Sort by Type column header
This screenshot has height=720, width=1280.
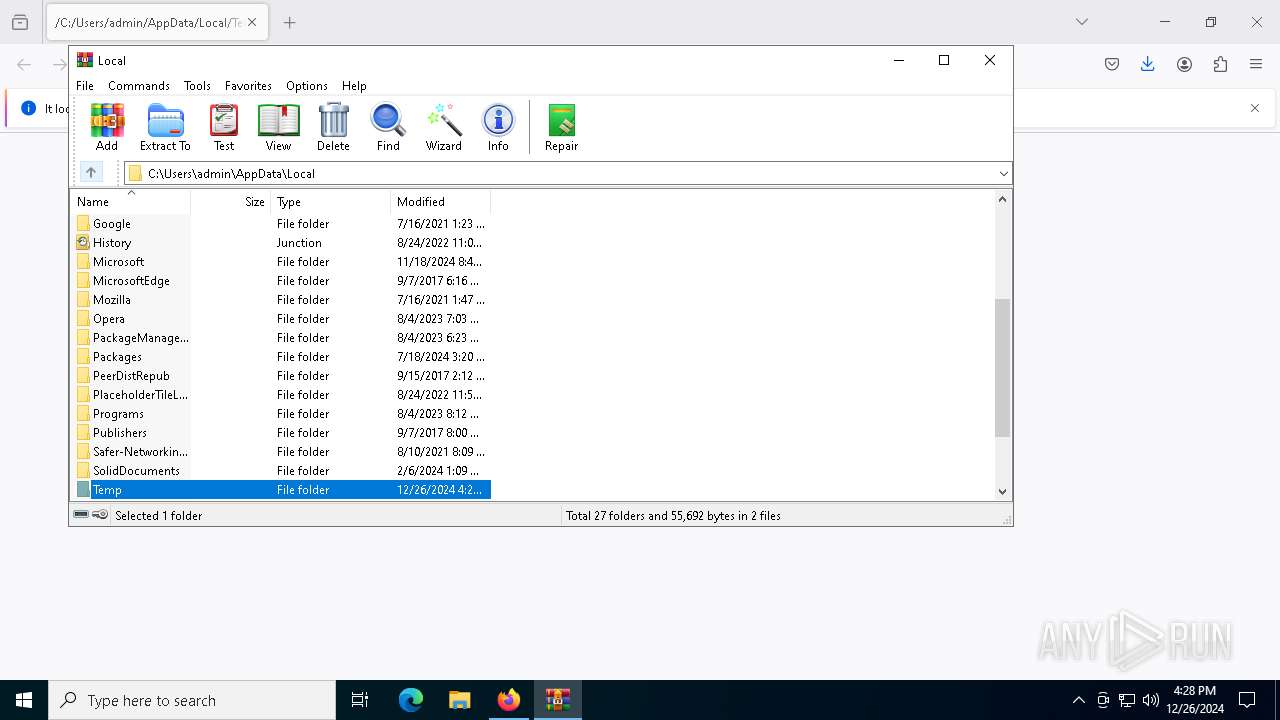[x=330, y=201]
